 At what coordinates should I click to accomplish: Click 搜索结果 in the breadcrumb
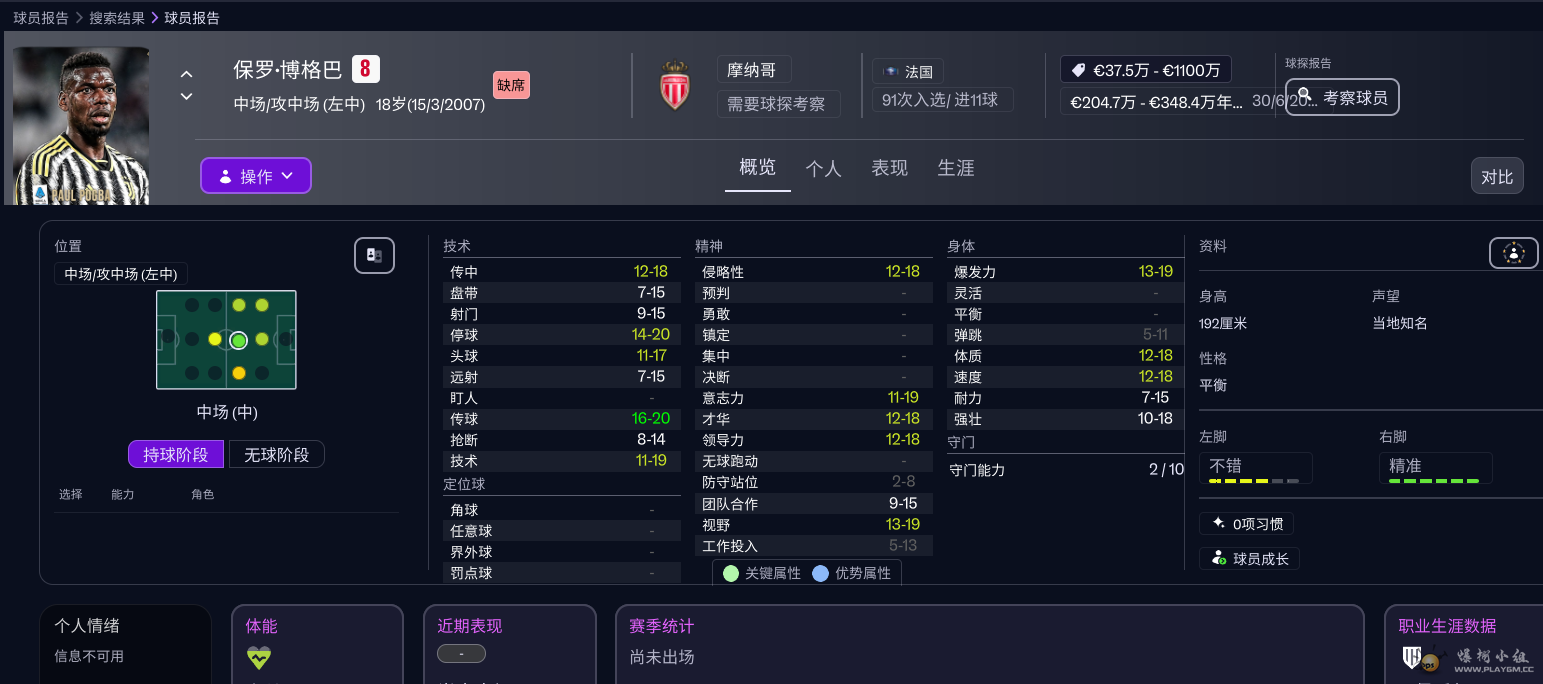(x=117, y=18)
